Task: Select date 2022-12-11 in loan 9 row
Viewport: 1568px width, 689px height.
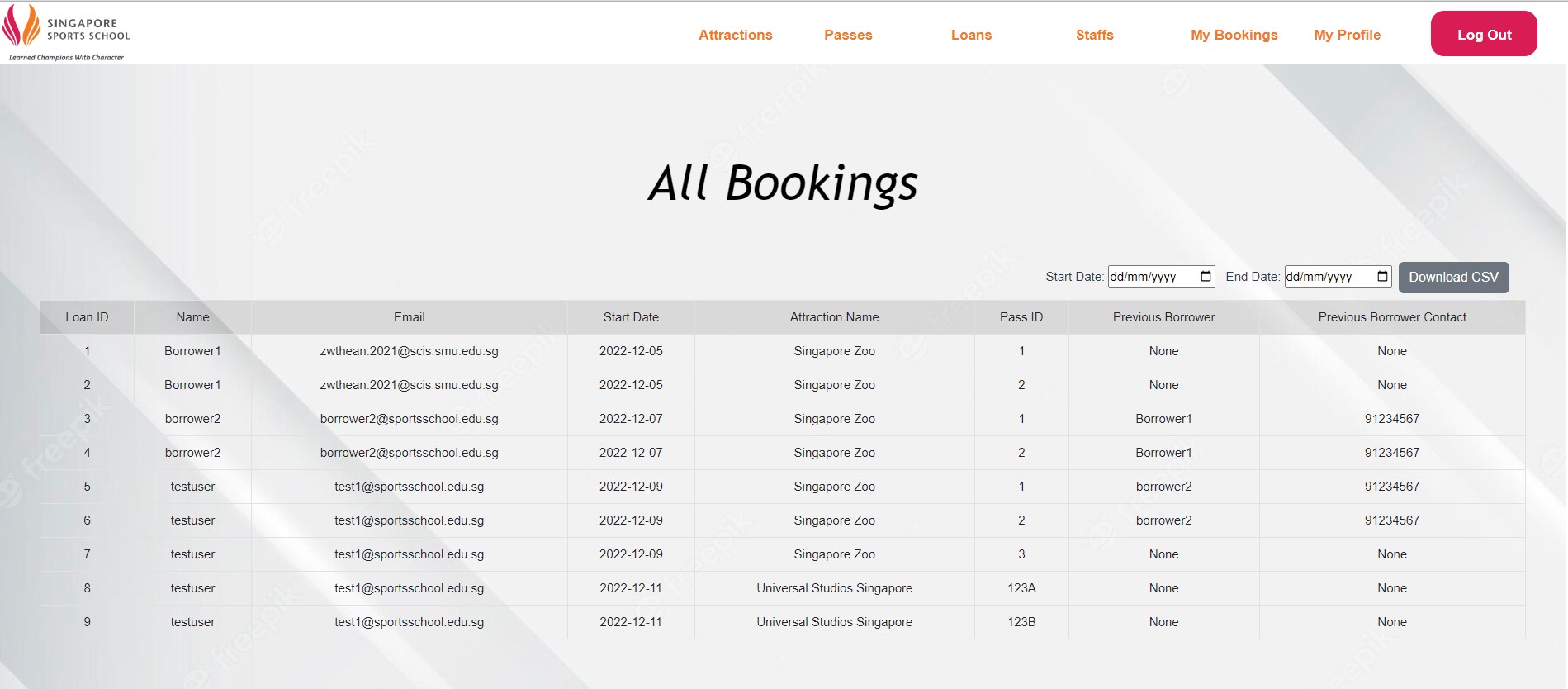Action: coord(631,622)
